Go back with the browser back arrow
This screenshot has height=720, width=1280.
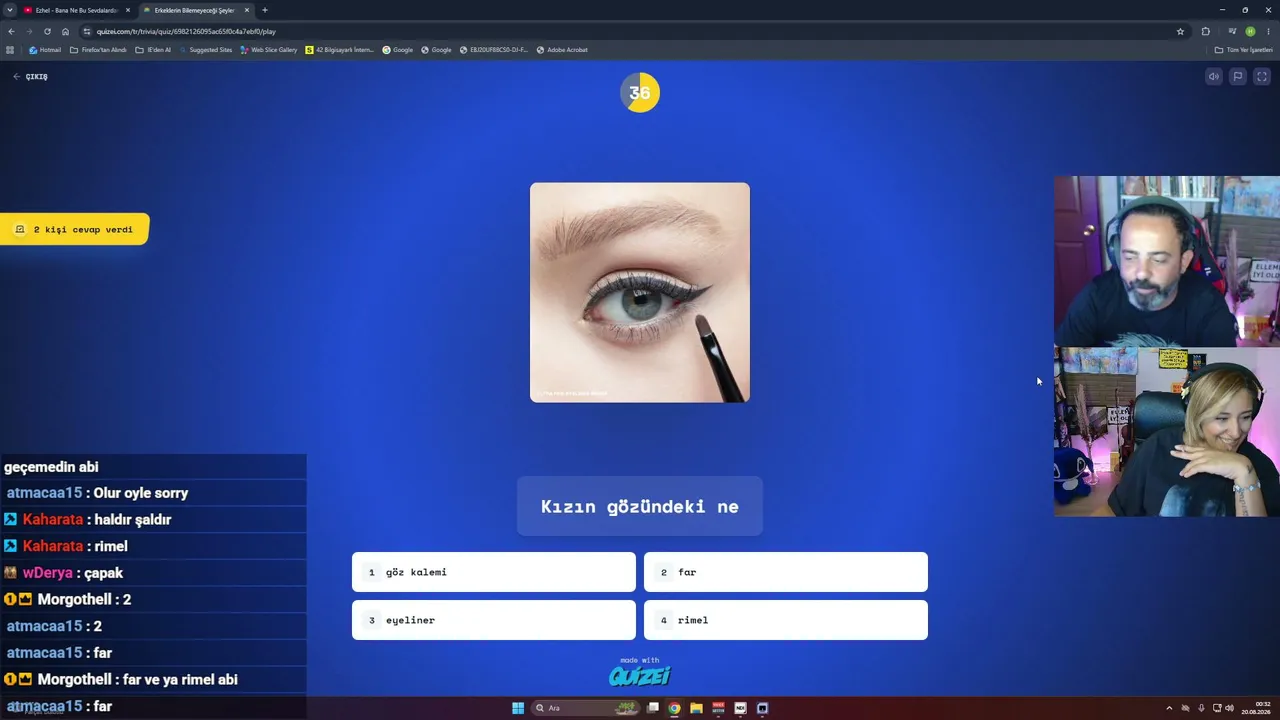pos(11,31)
